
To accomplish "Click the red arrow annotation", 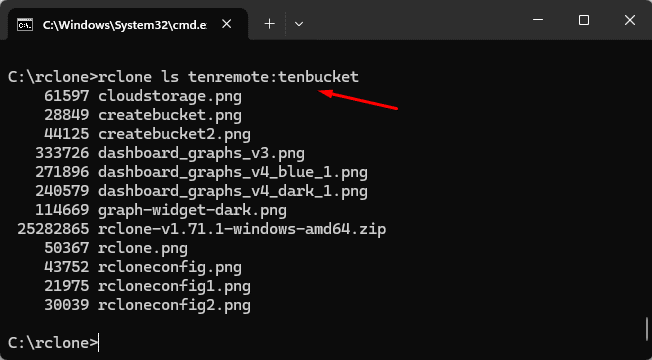I will [358, 100].
